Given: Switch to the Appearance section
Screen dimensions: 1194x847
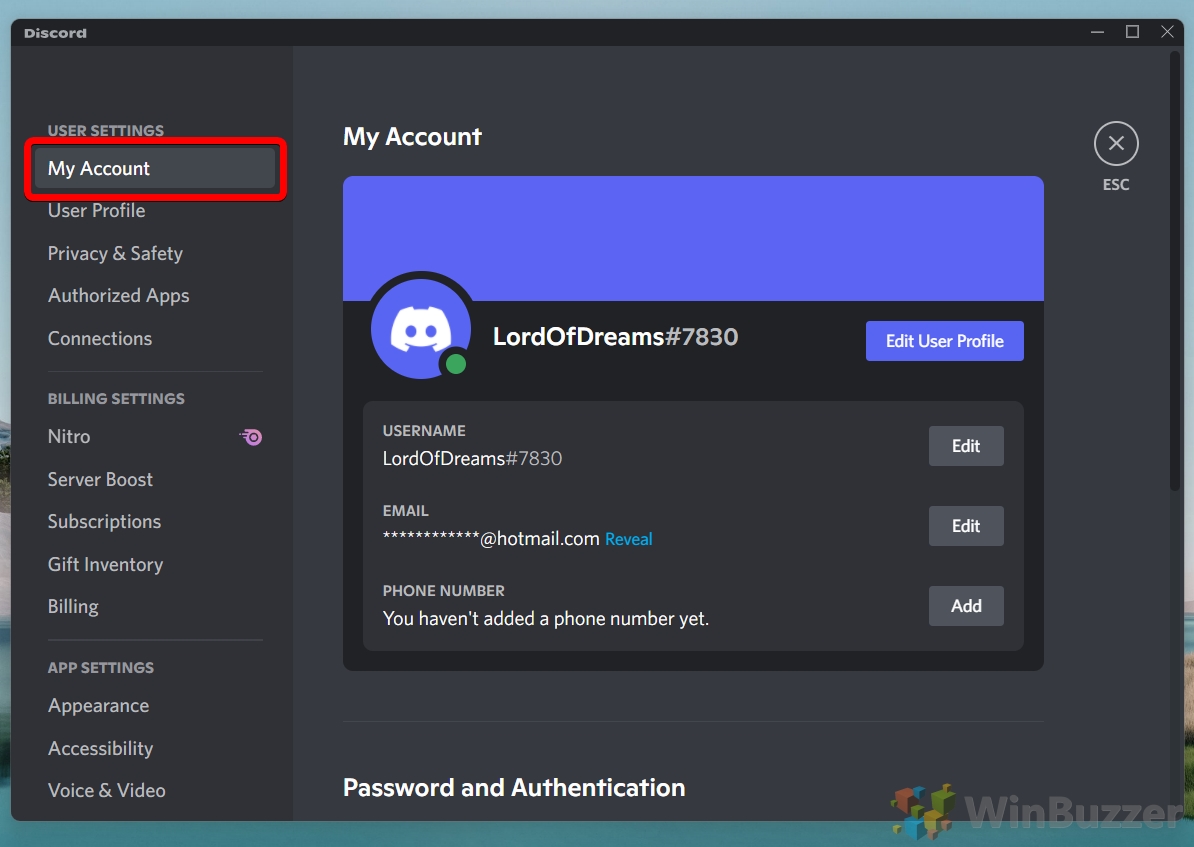Looking at the screenshot, I should 98,705.
